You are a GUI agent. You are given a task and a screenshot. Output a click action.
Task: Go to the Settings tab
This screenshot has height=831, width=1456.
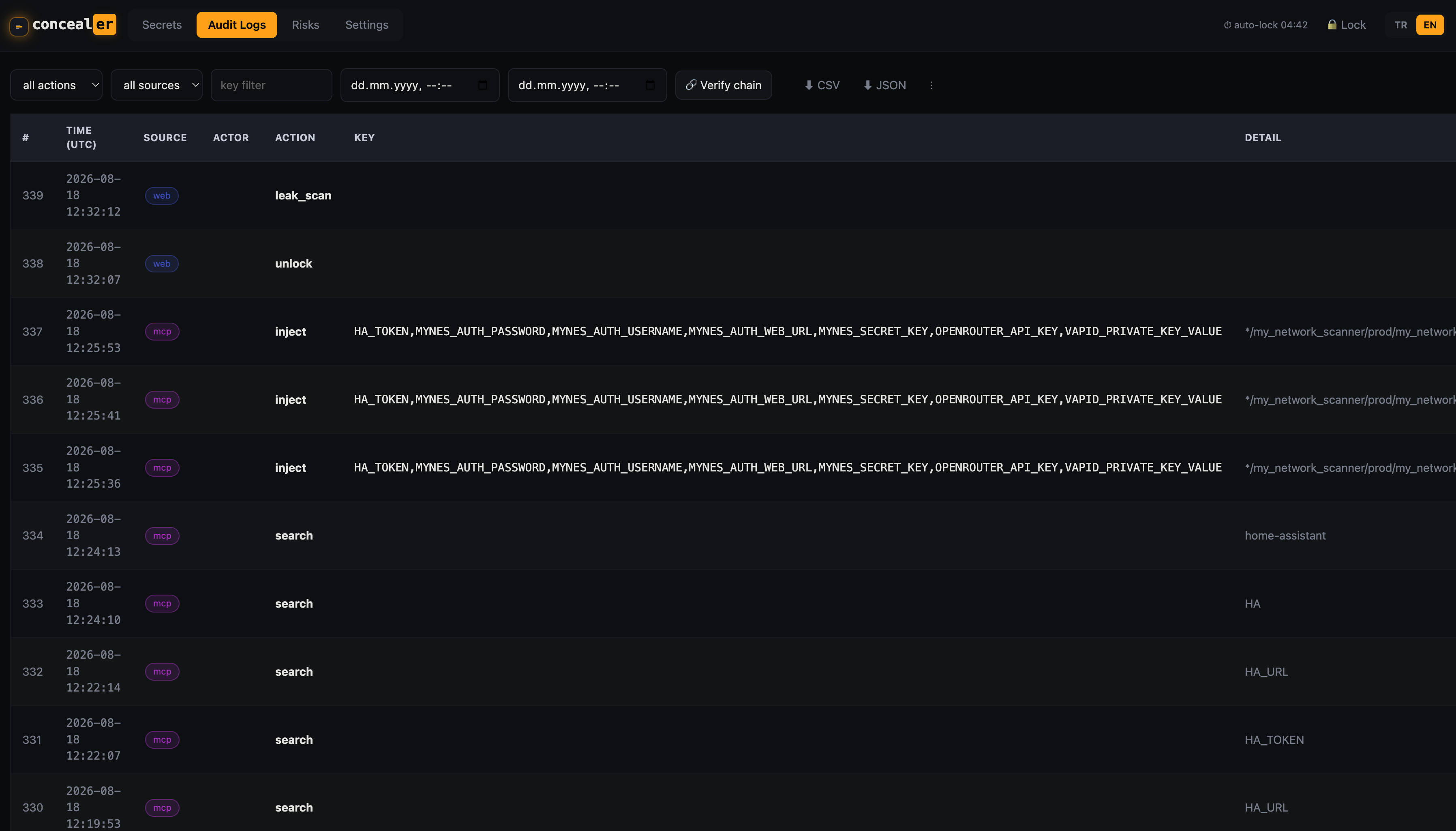click(367, 25)
